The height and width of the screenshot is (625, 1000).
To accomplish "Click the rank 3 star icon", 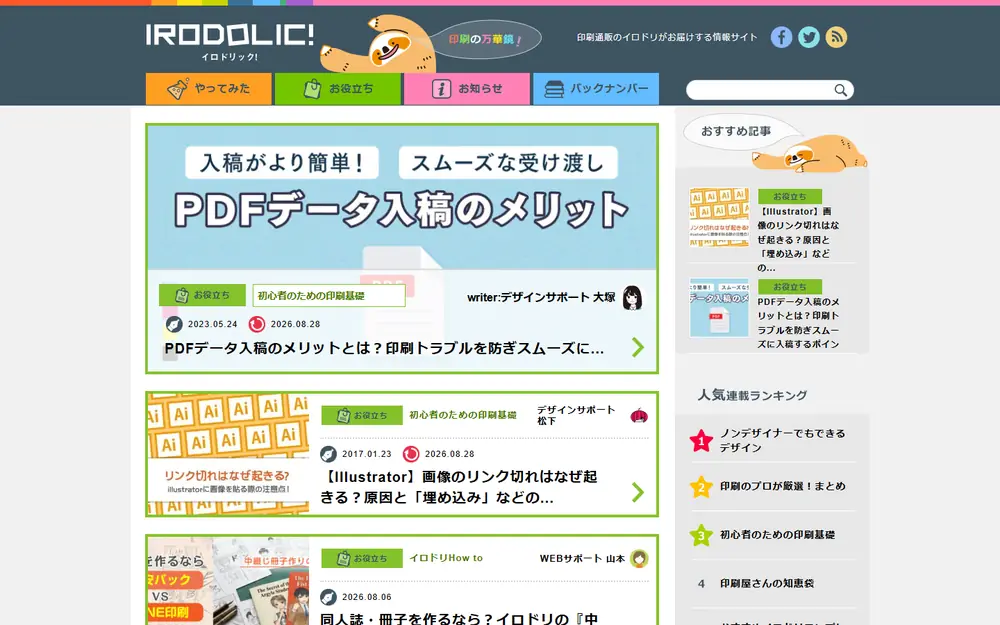I will tap(701, 535).
